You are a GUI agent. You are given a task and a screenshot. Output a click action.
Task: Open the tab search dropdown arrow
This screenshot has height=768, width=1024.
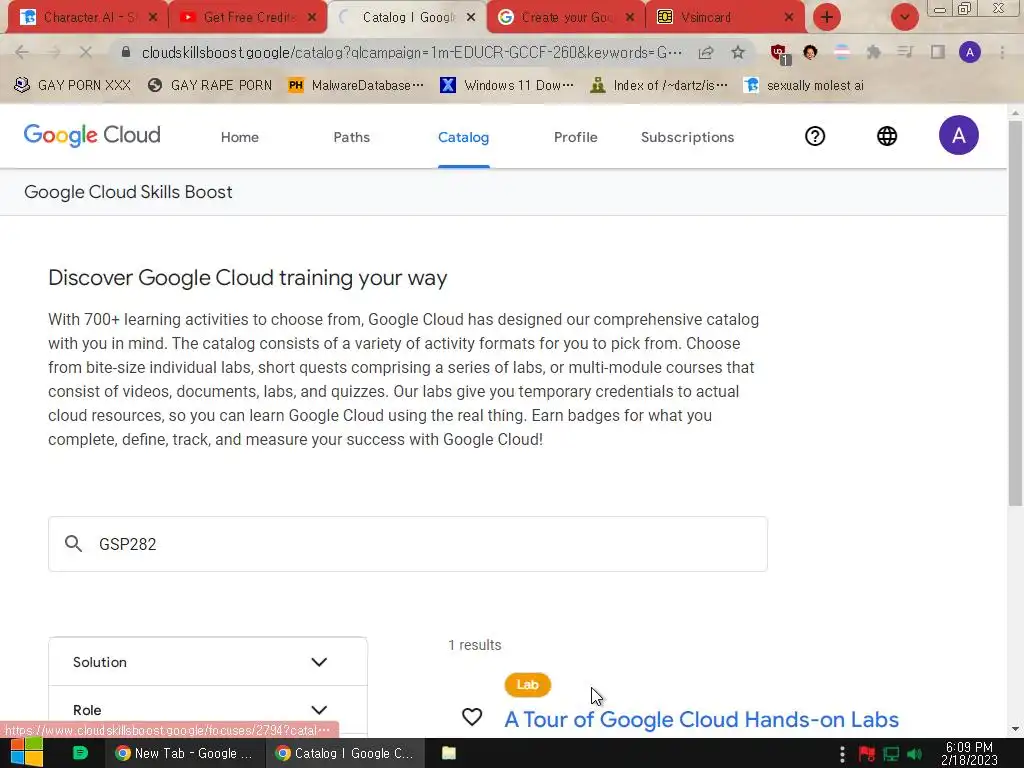pyautogui.click(x=904, y=17)
